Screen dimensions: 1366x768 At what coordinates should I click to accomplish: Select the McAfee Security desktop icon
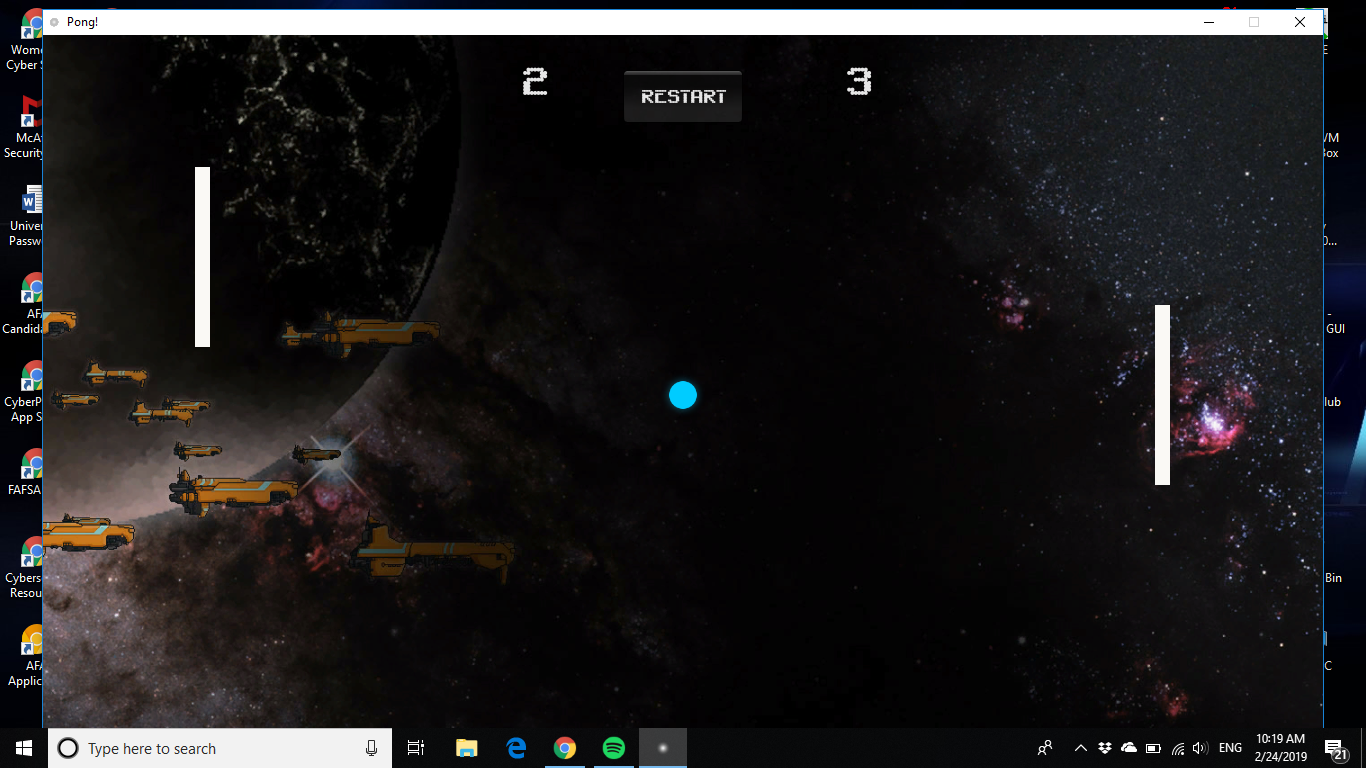[25, 127]
